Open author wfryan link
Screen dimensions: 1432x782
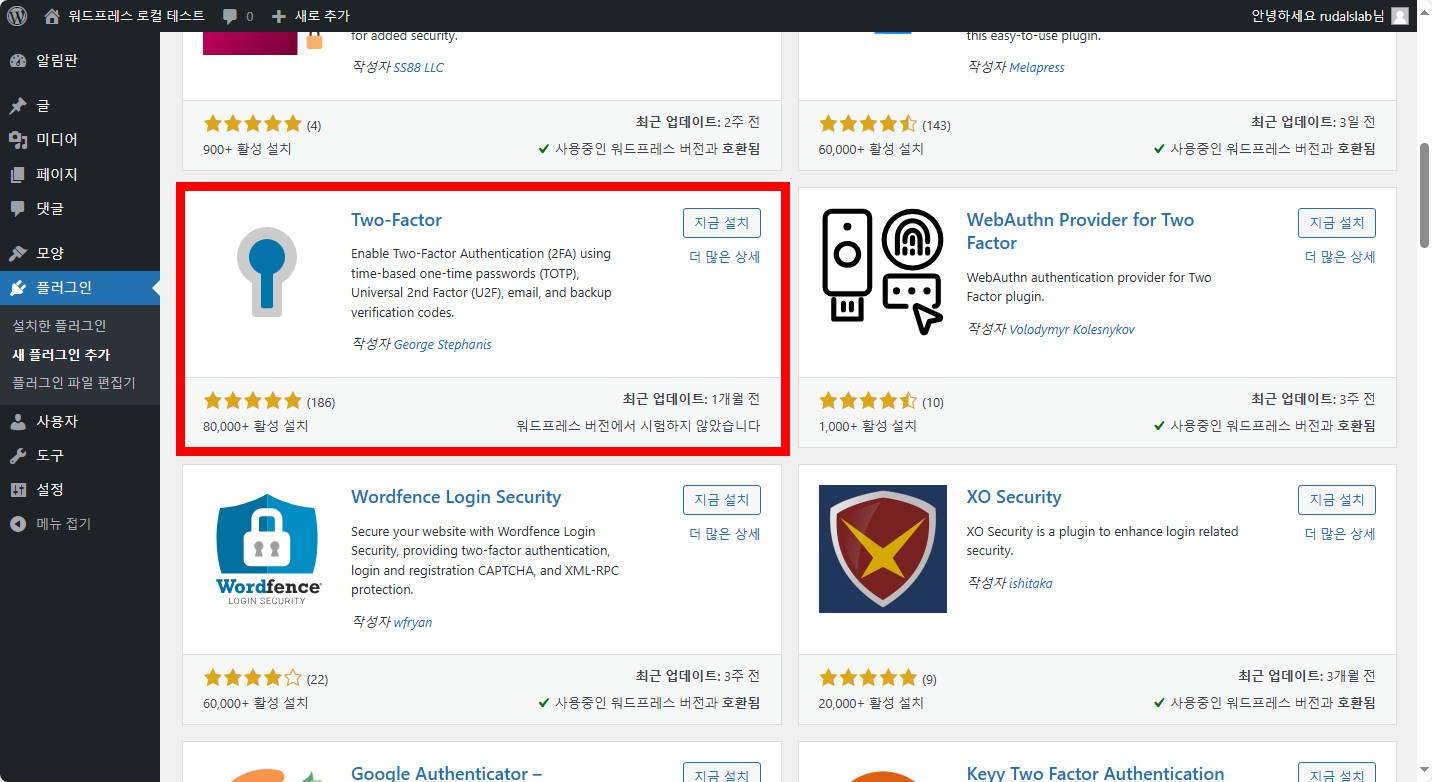[x=413, y=622]
